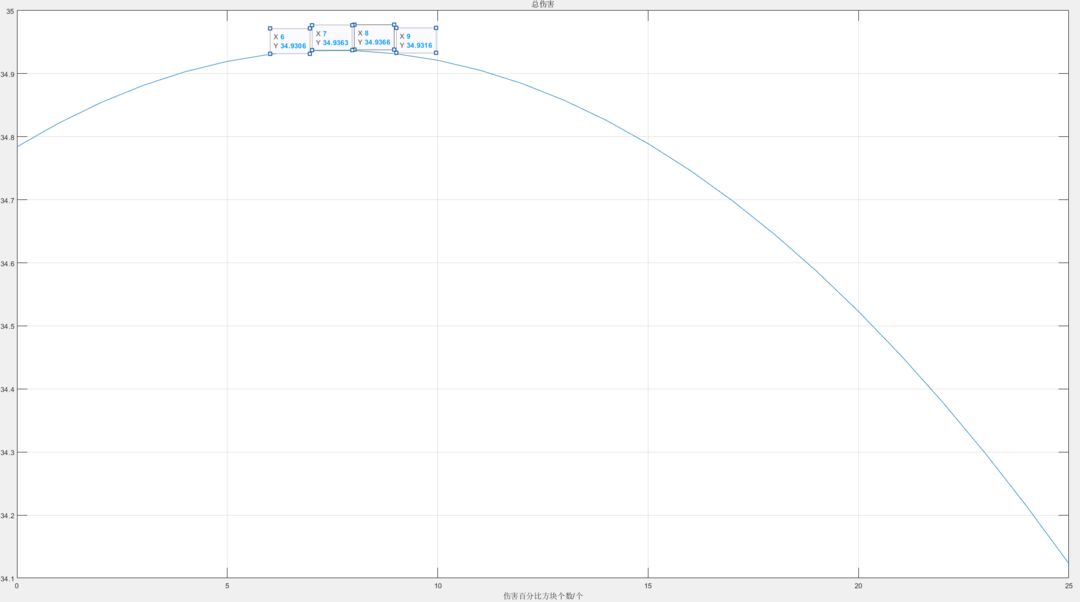The height and width of the screenshot is (602, 1080).
Task: Click the x-axis tick label 10
Action: pos(437,586)
